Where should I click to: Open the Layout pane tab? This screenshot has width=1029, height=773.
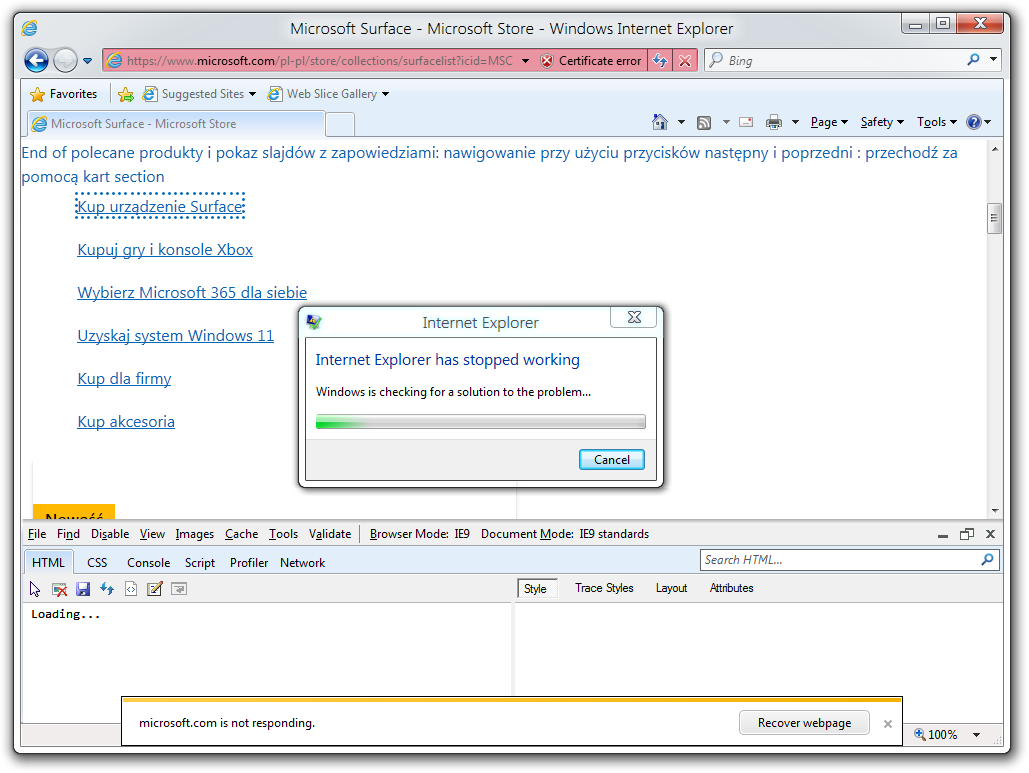(671, 589)
